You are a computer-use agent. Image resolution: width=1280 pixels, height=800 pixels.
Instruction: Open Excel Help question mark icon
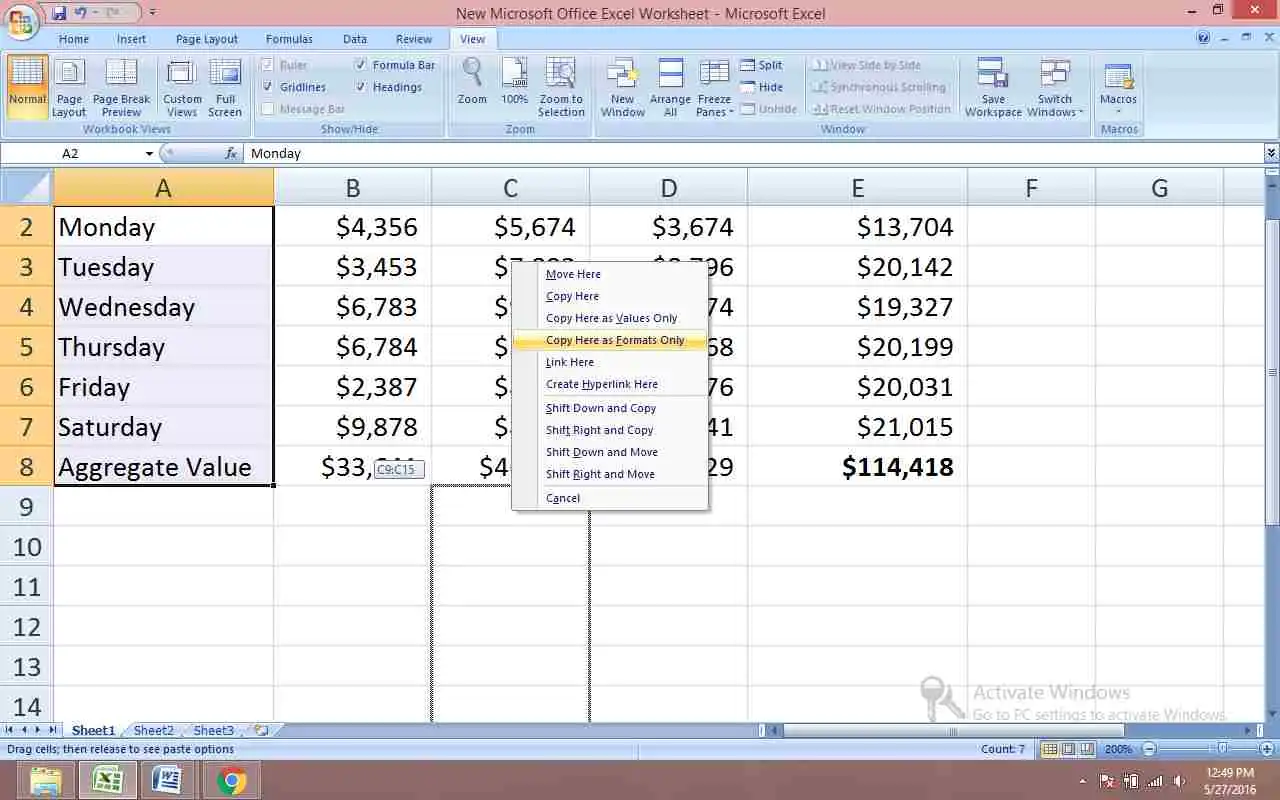(x=1203, y=38)
